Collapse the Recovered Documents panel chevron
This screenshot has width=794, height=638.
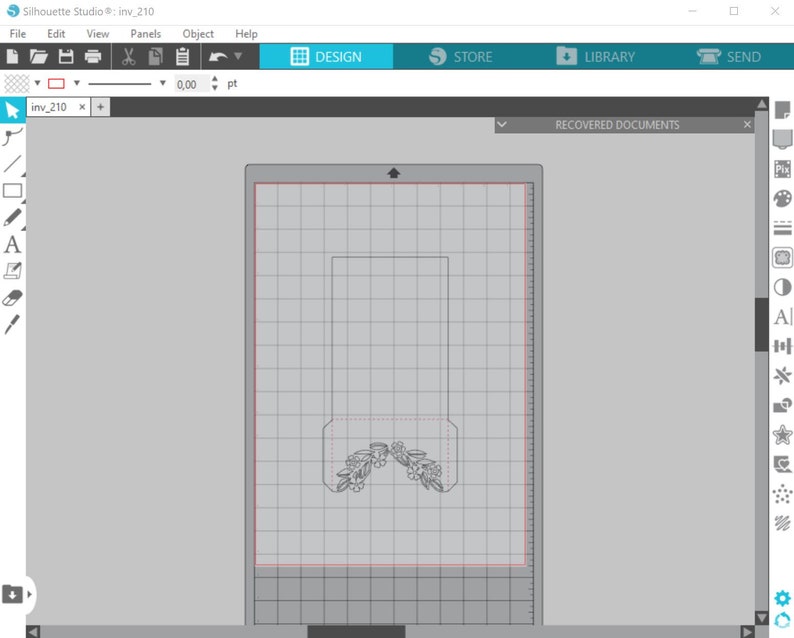pos(502,124)
